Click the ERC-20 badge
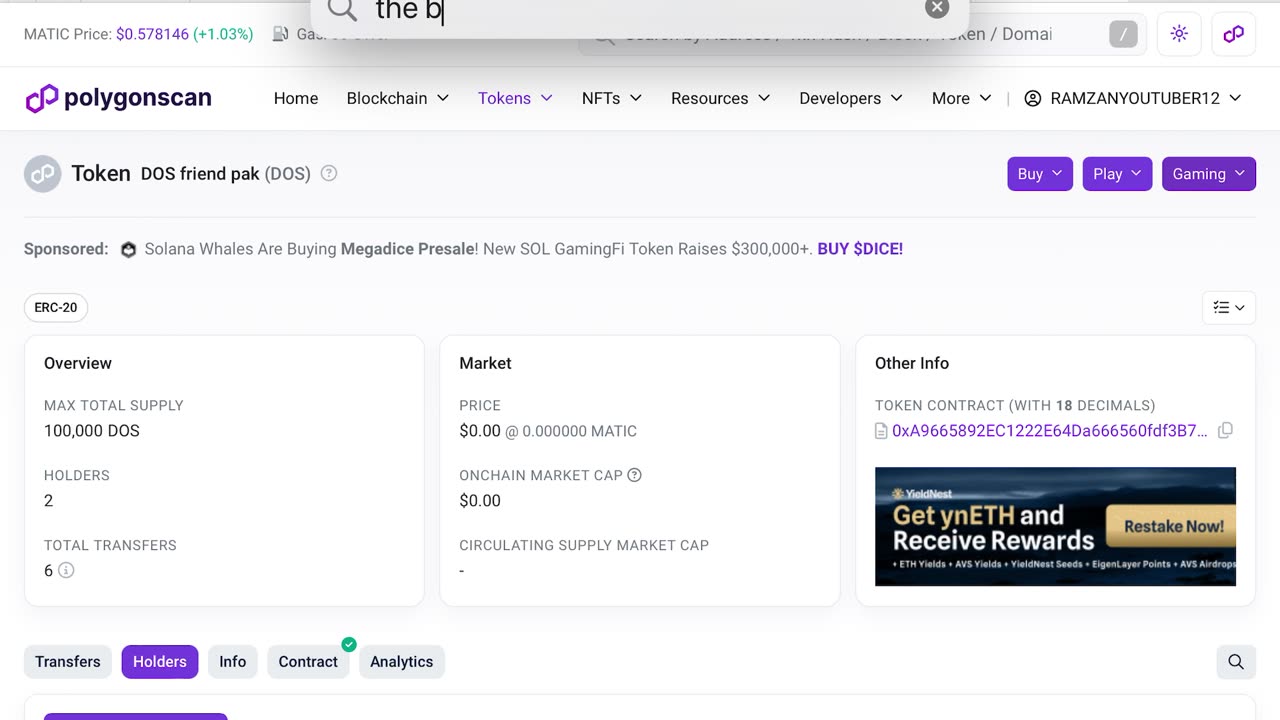The height and width of the screenshot is (720, 1280). point(56,307)
